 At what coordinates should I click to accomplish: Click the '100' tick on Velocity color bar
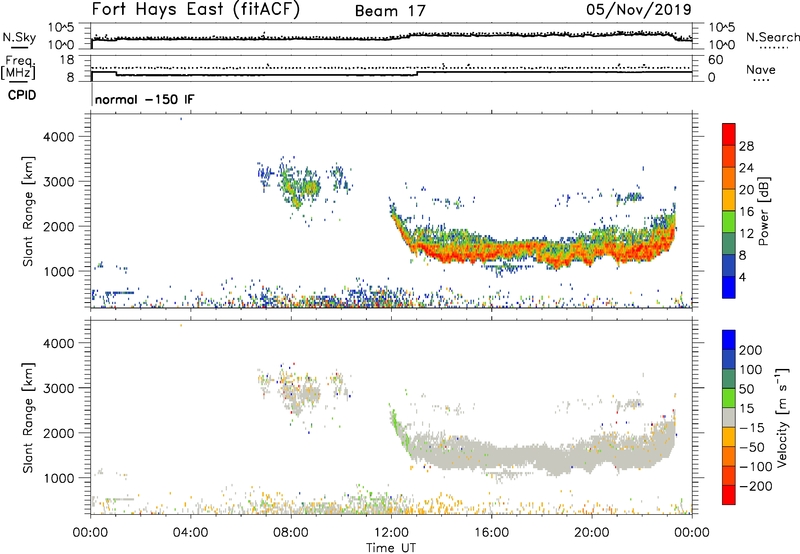coord(751,370)
